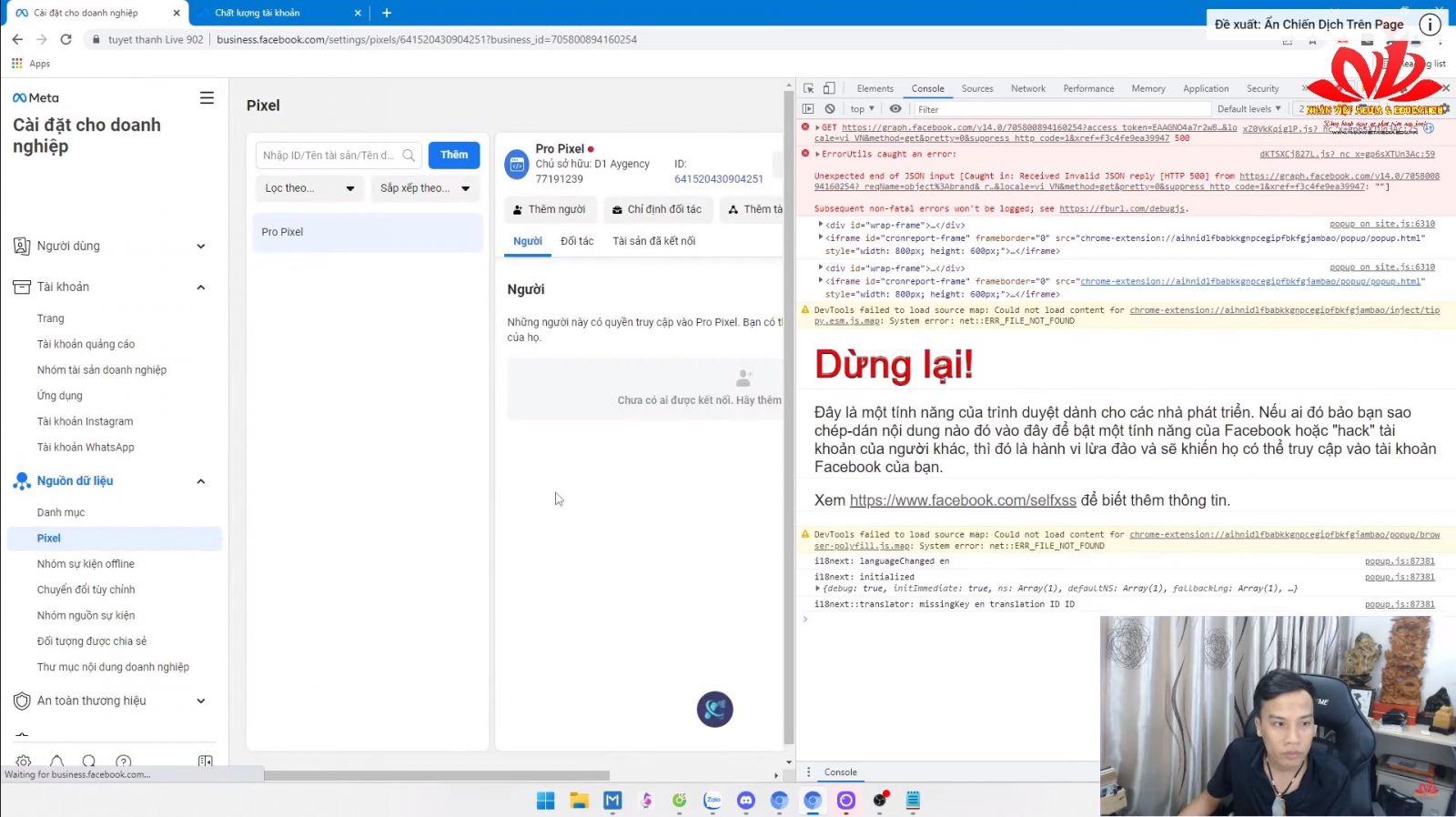Click the vertical scrollbar beside Pixel panel
This screenshot has width=1456, height=817.
(789, 416)
